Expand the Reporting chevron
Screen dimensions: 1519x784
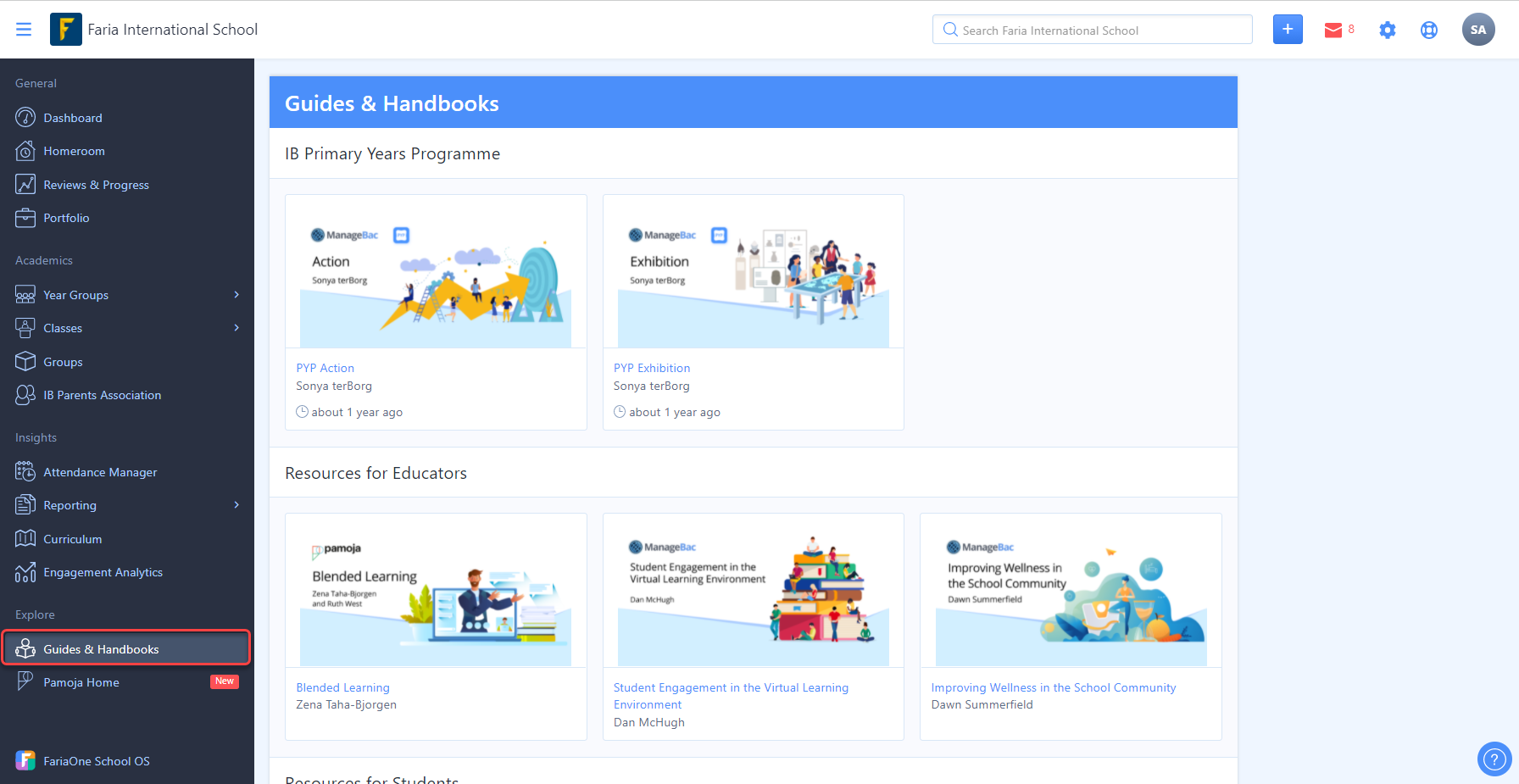click(x=236, y=505)
